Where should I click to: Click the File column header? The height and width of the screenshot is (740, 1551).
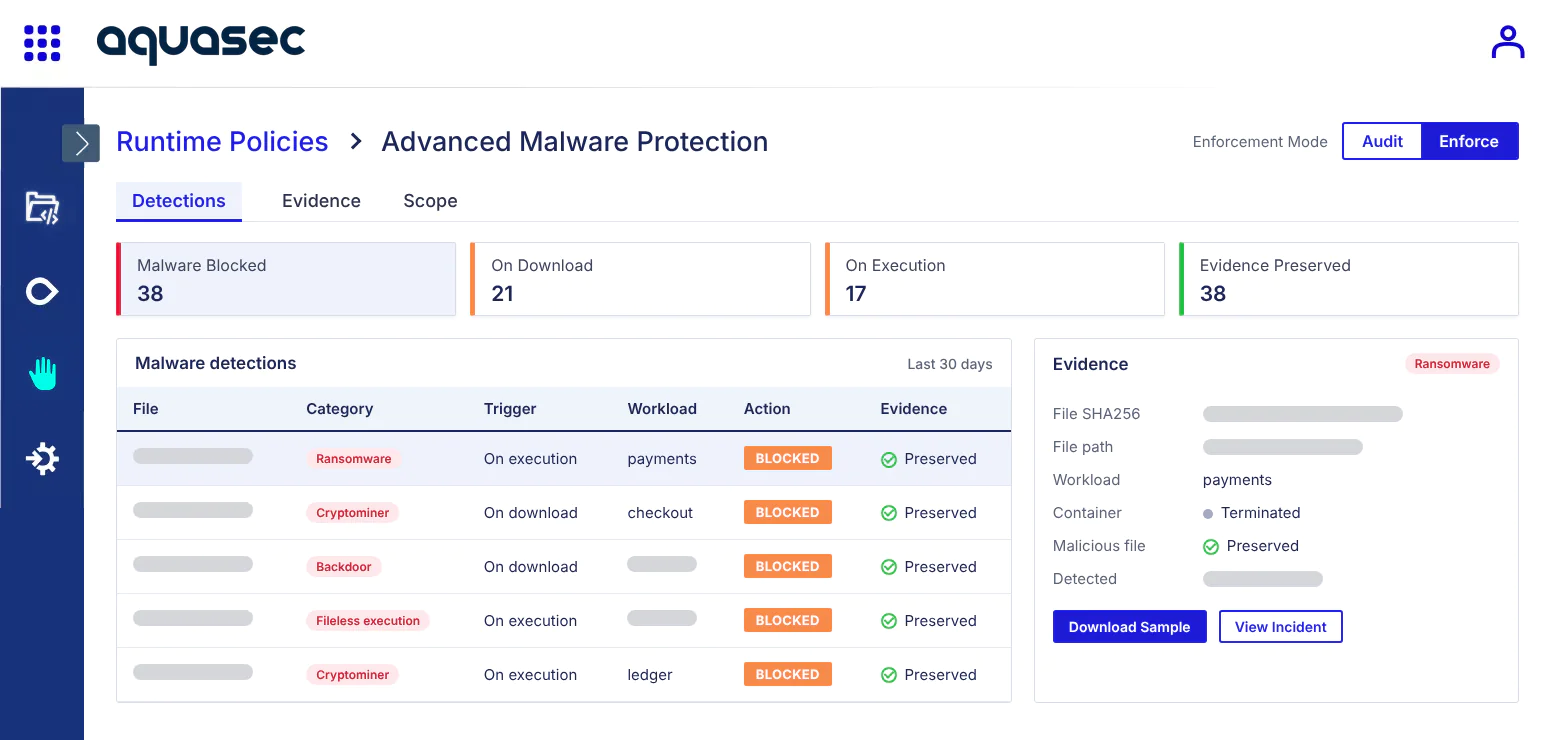pyautogui.click(x=146, y=409)
